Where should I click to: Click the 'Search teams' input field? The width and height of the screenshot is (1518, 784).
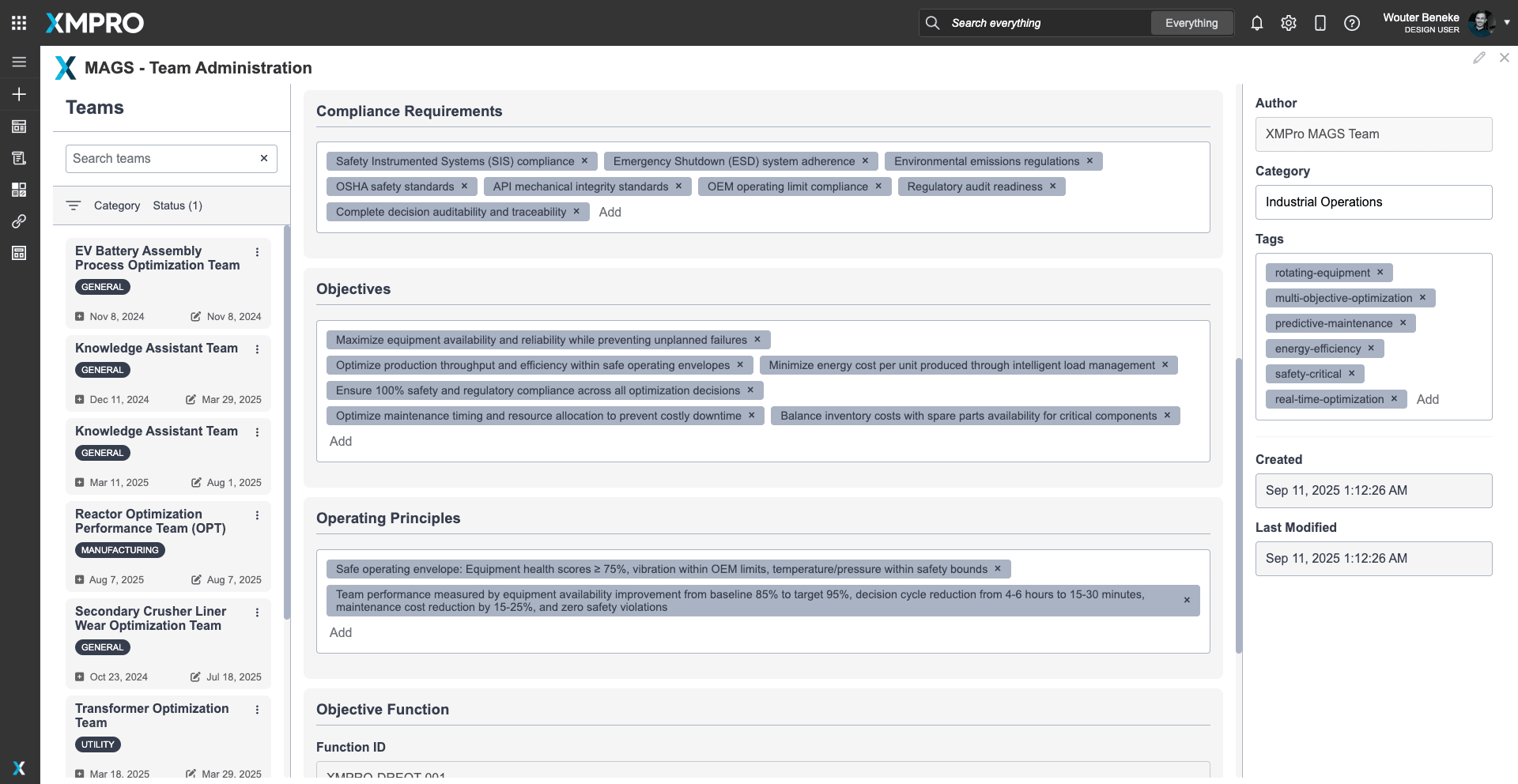click(162, 159)
